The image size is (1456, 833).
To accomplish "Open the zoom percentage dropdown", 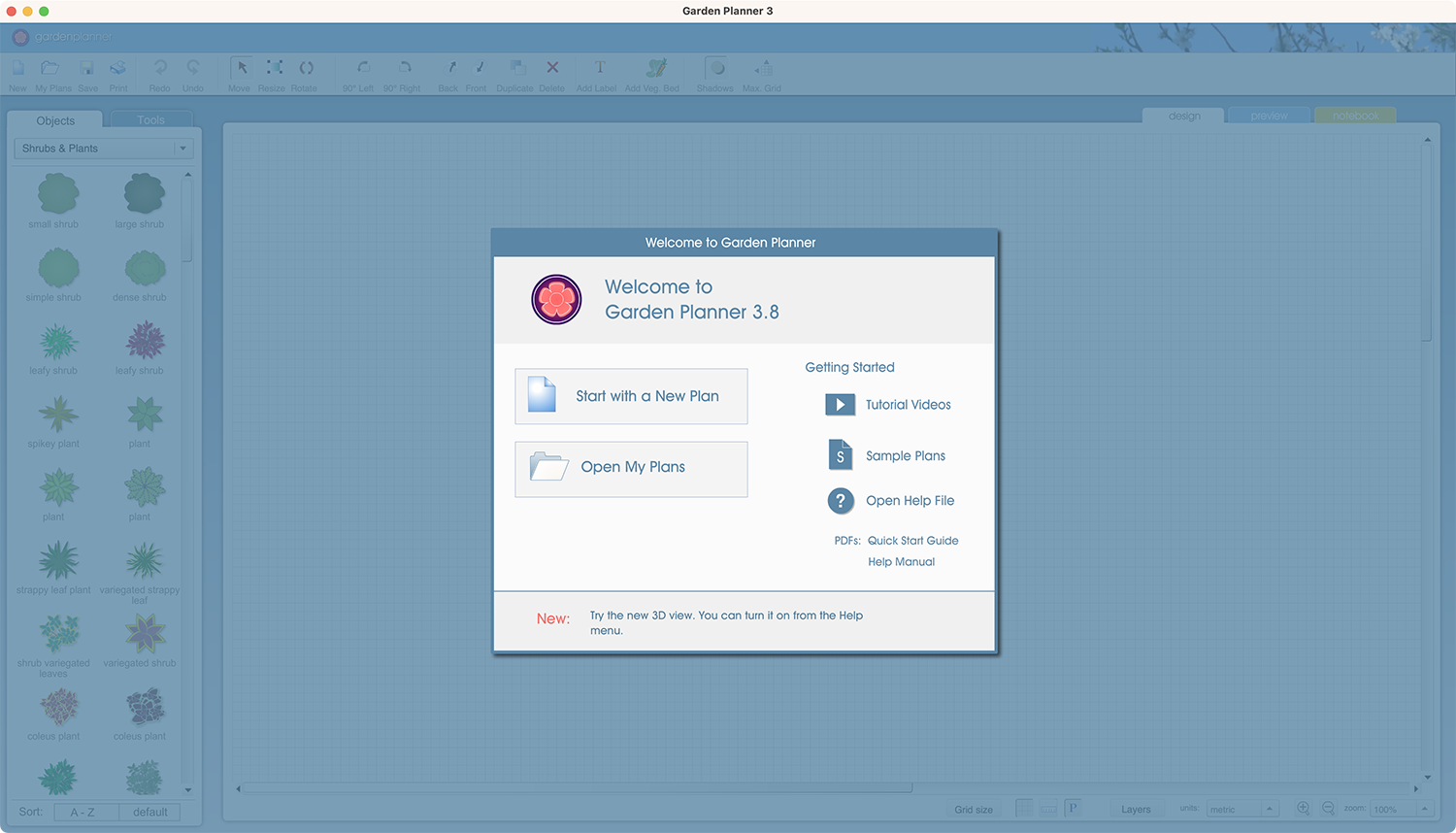I will (x=1403, y=809).
